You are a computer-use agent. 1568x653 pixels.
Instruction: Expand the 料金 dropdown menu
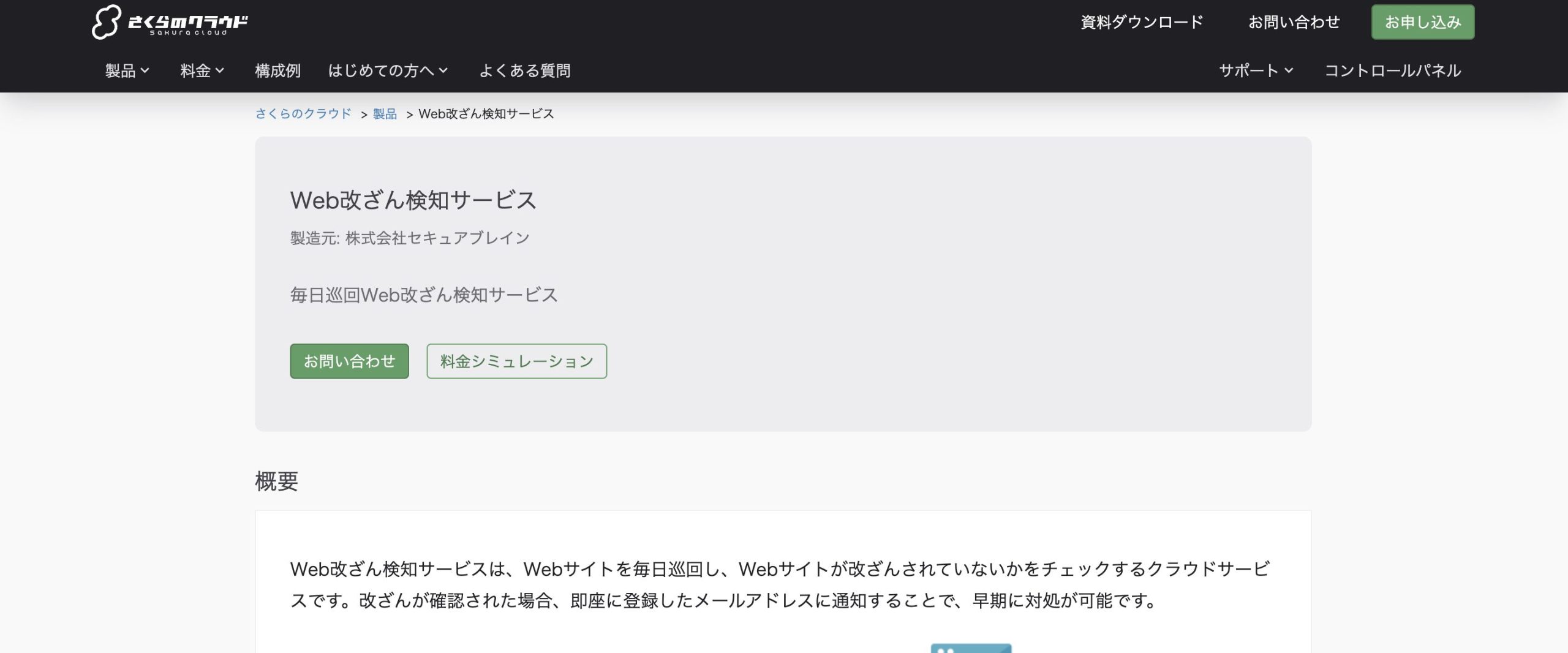tap(202, 71)
